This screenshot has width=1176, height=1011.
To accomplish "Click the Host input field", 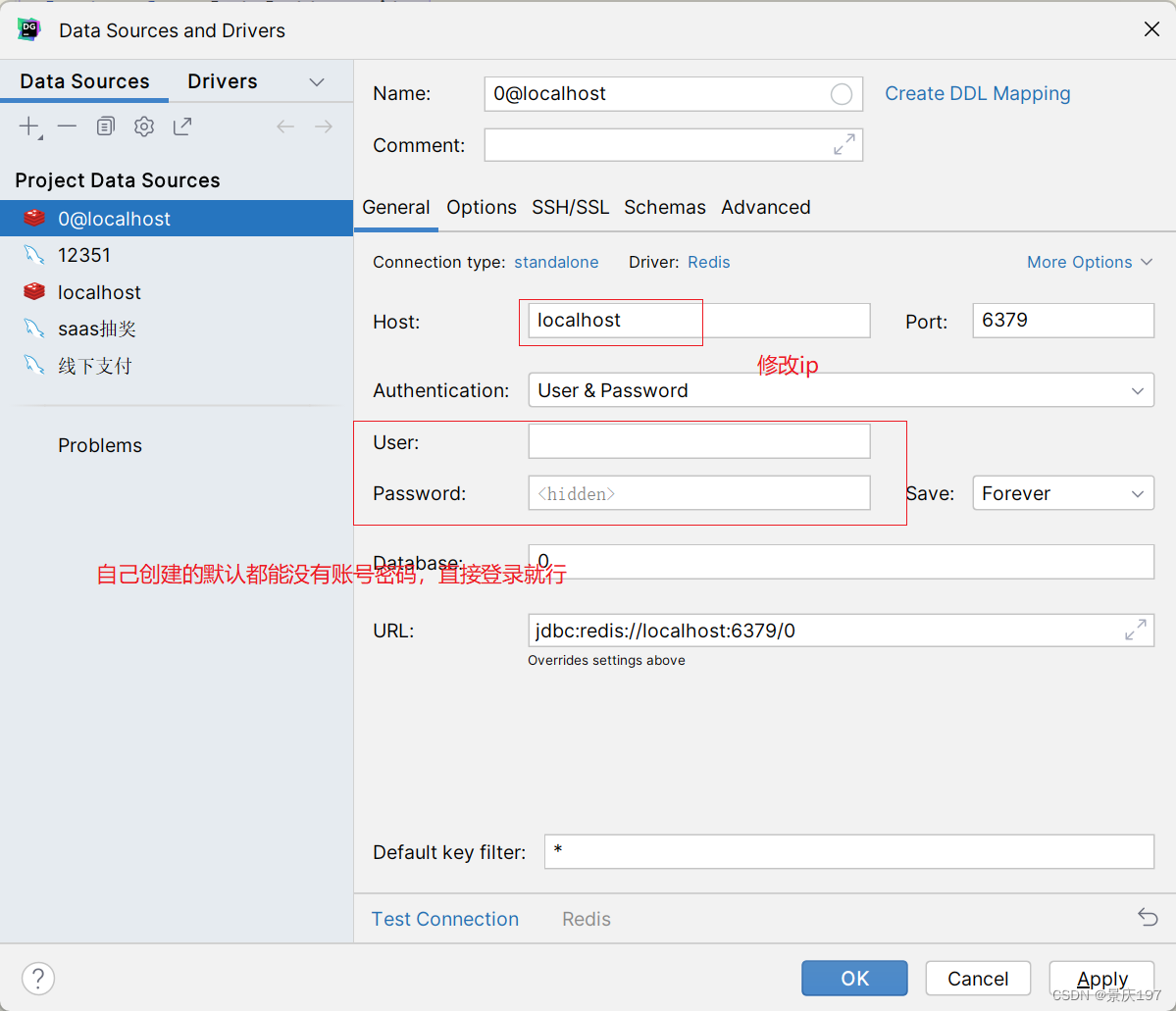I will click(x=699, y=321).
